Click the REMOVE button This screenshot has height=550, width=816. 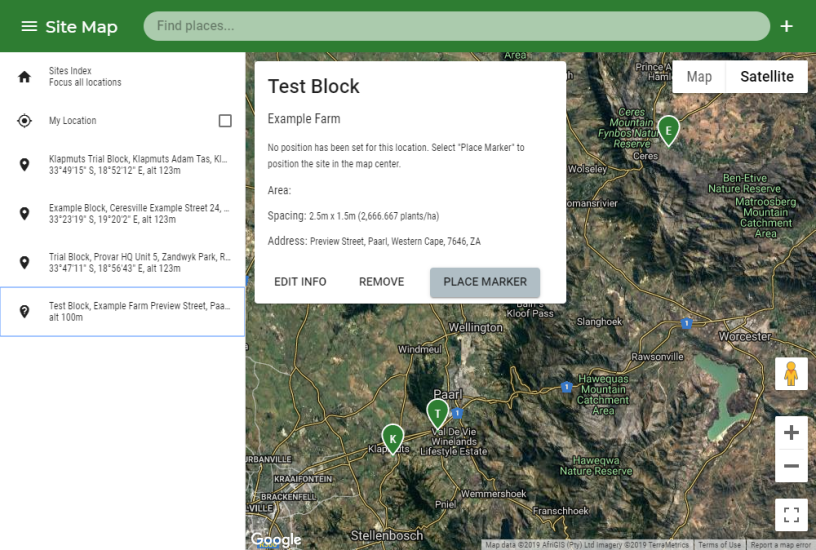(x=381, y=282)
